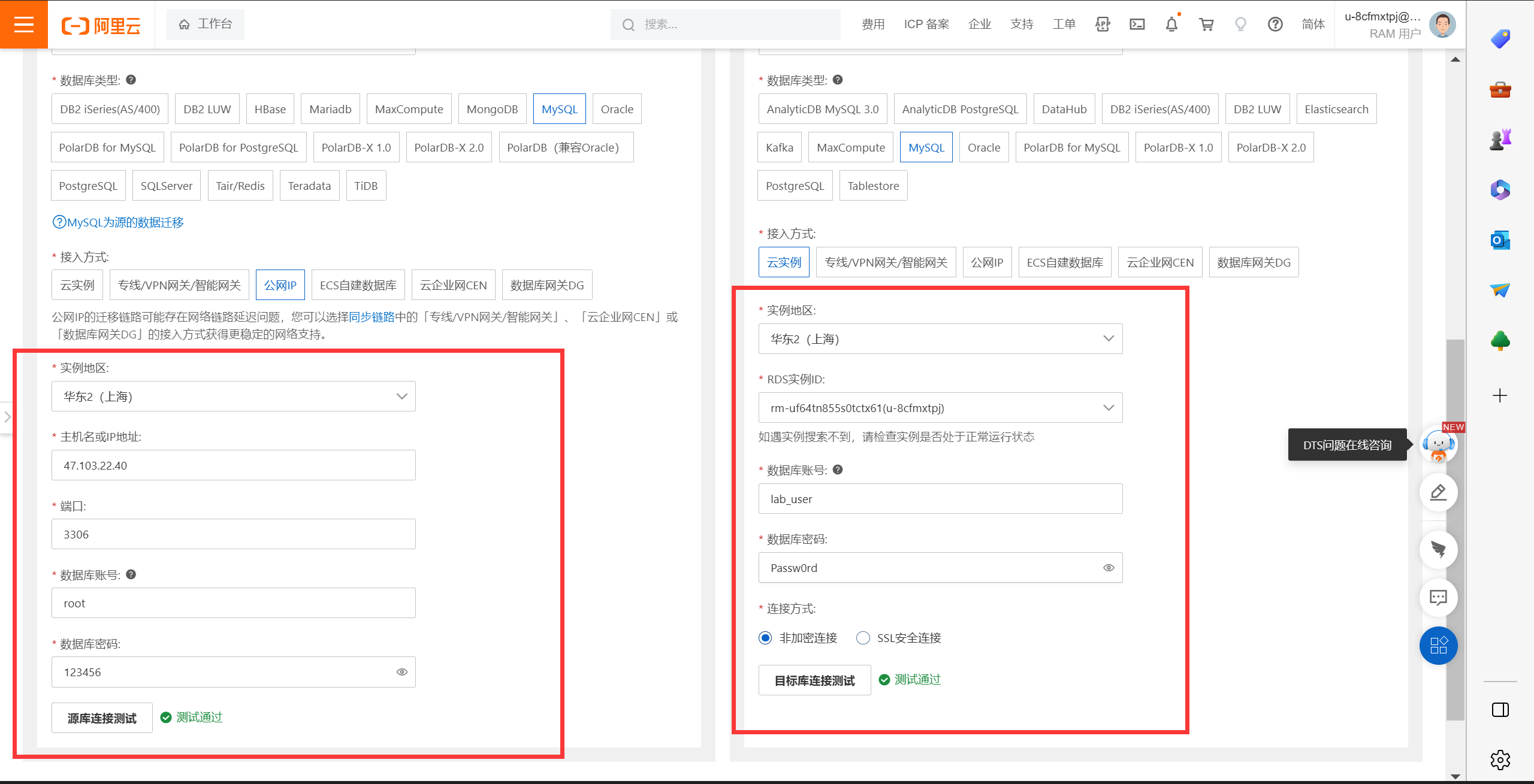Screen dimensions: 1534x784
Task: Focus the source 端口 port field
Action: [x=234, y=534]
